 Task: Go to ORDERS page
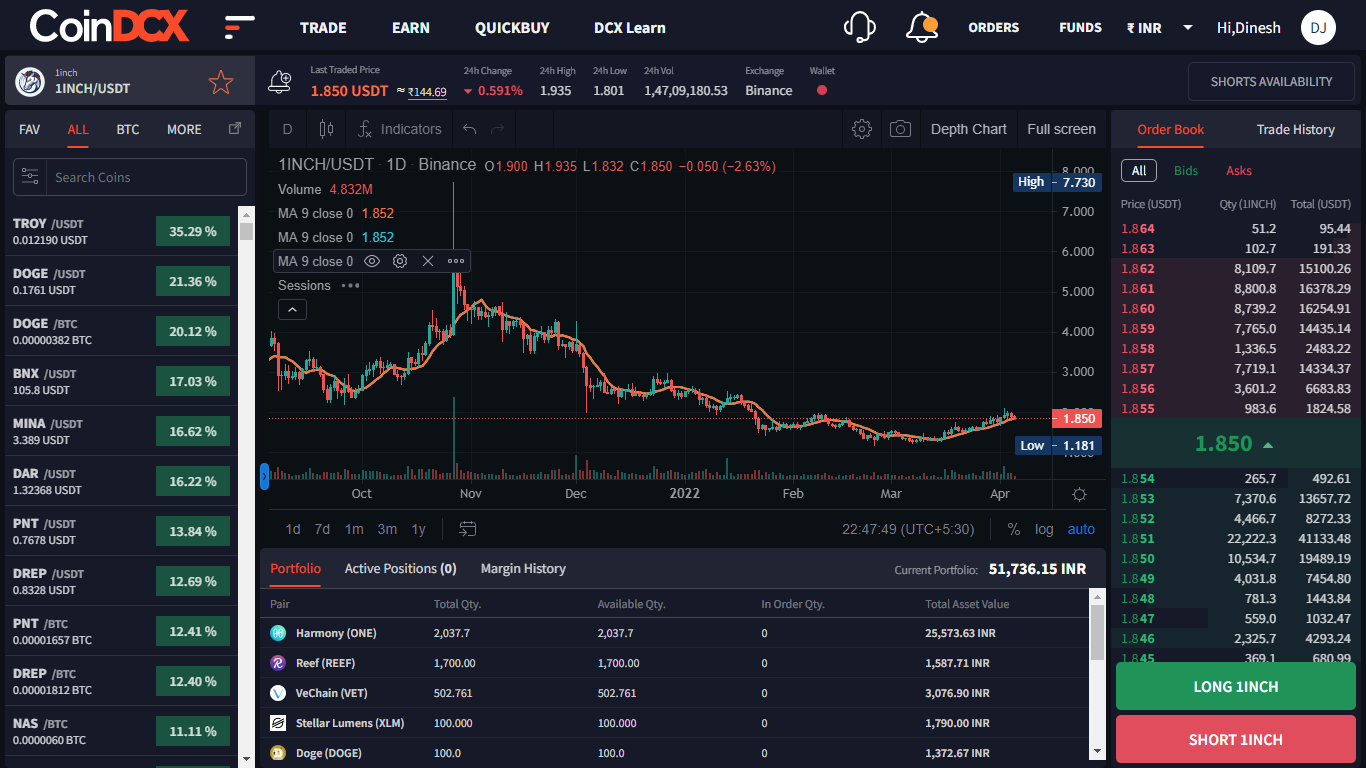coord(994,28)
